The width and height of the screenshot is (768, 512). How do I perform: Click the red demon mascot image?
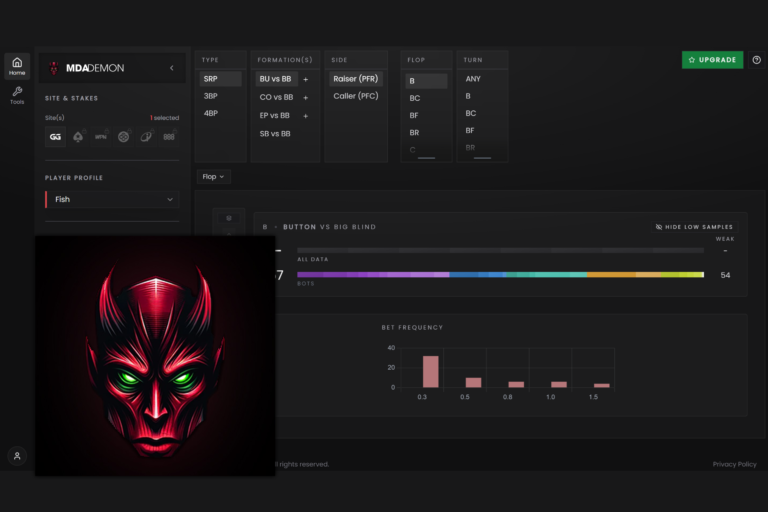click(155, 356)
